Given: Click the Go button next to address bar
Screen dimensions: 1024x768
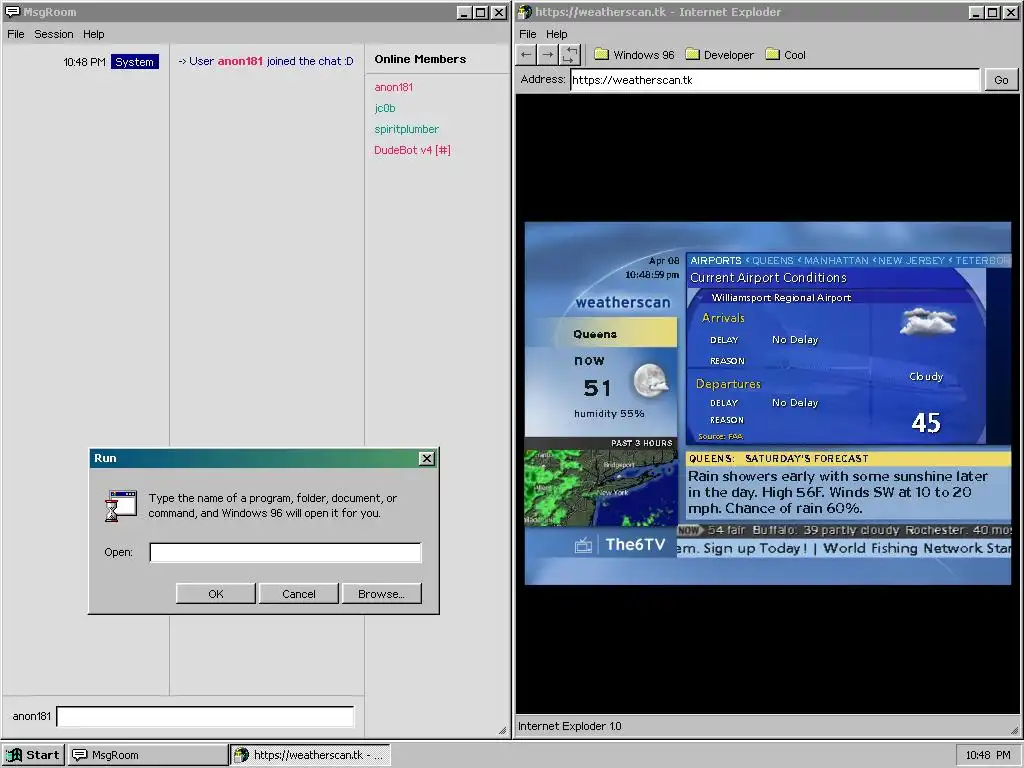Looking at the screenshot, I should tap(1001, 80).
